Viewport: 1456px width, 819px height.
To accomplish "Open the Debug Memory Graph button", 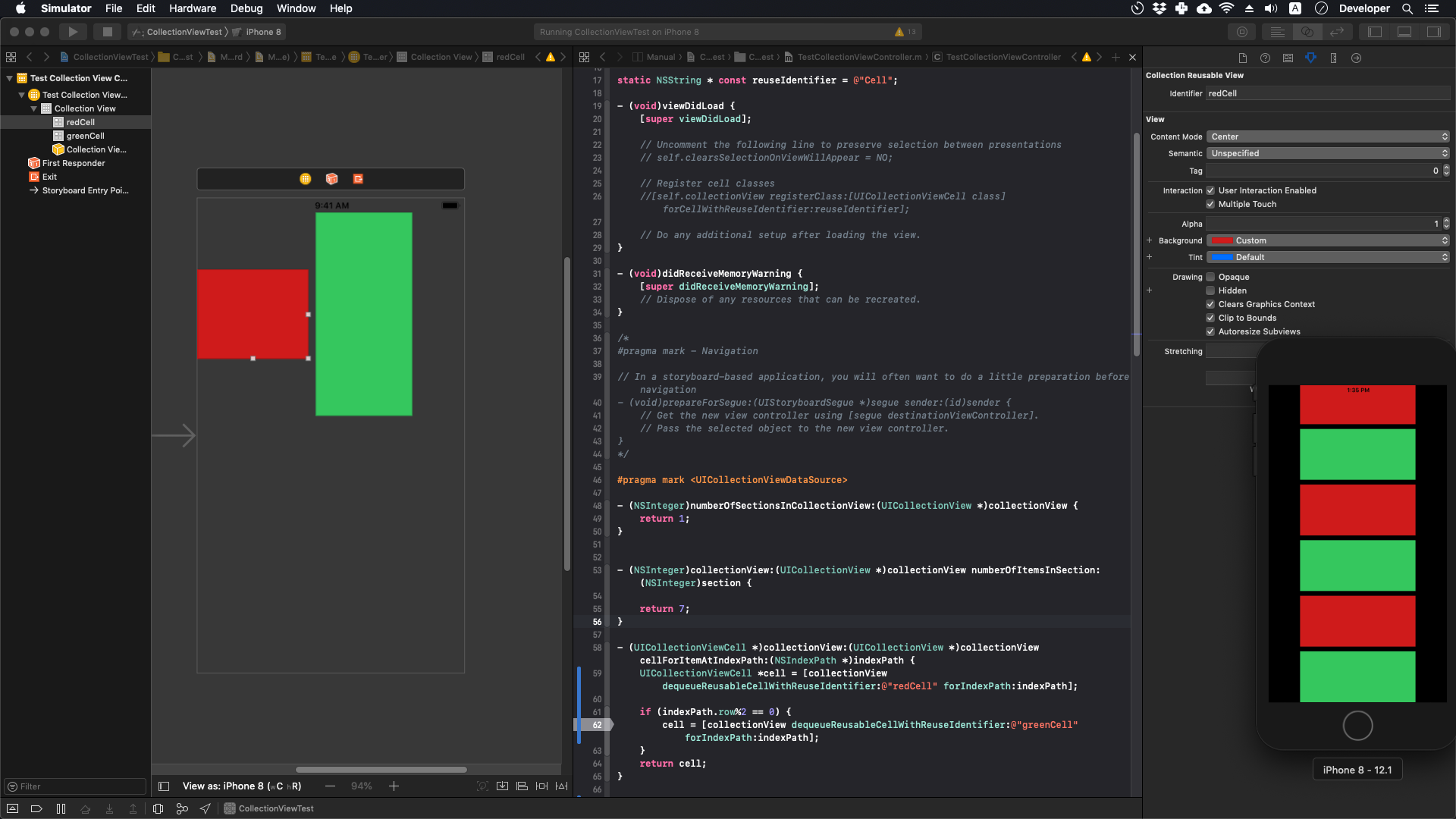I will pyautogui.click(x=182, y=808).
